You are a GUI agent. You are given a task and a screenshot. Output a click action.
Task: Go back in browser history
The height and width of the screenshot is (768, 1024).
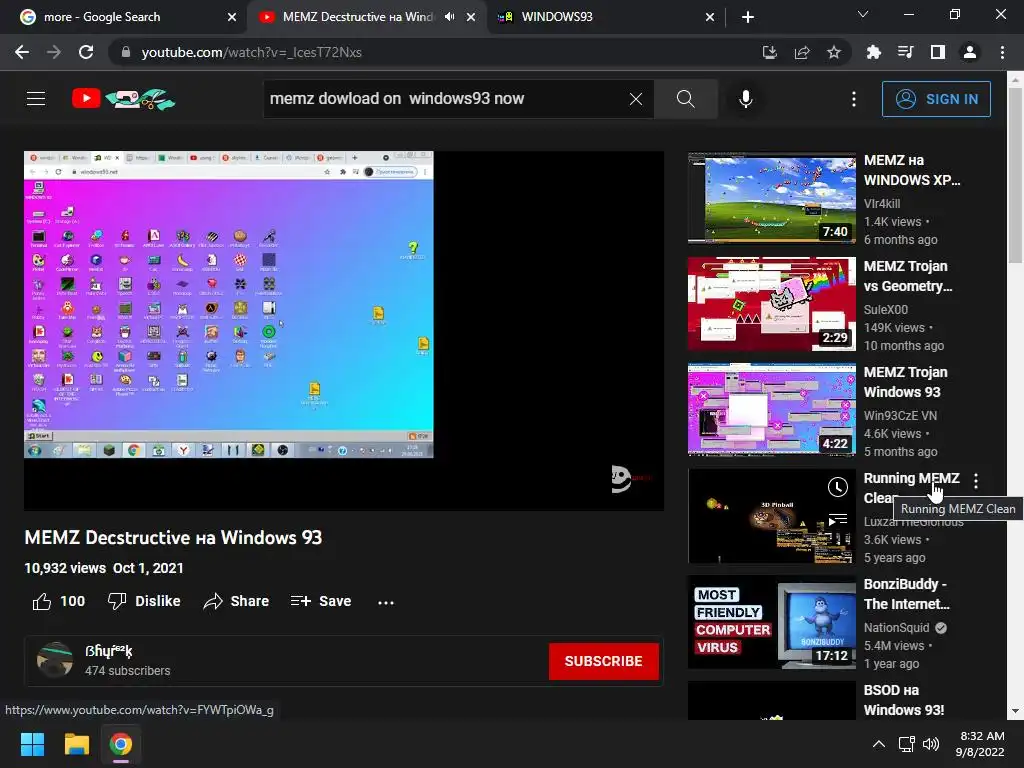point(22,52)
